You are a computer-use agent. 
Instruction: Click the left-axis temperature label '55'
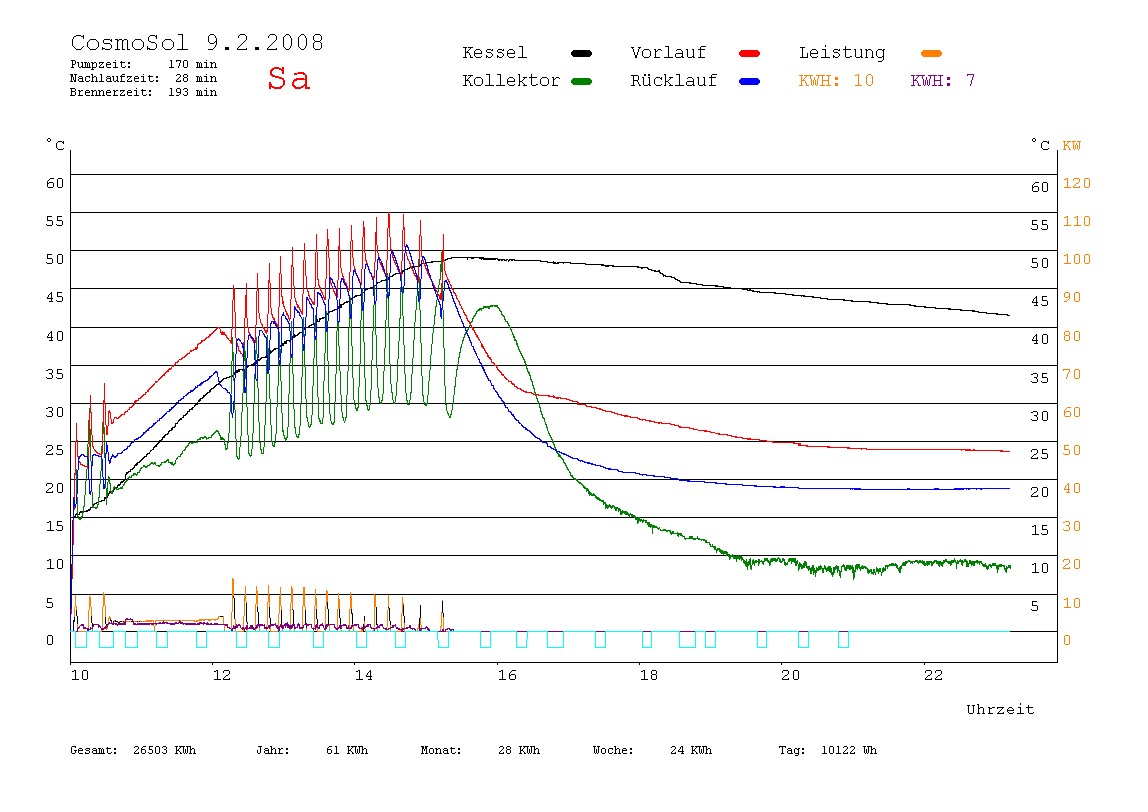(x=55, y=221)
